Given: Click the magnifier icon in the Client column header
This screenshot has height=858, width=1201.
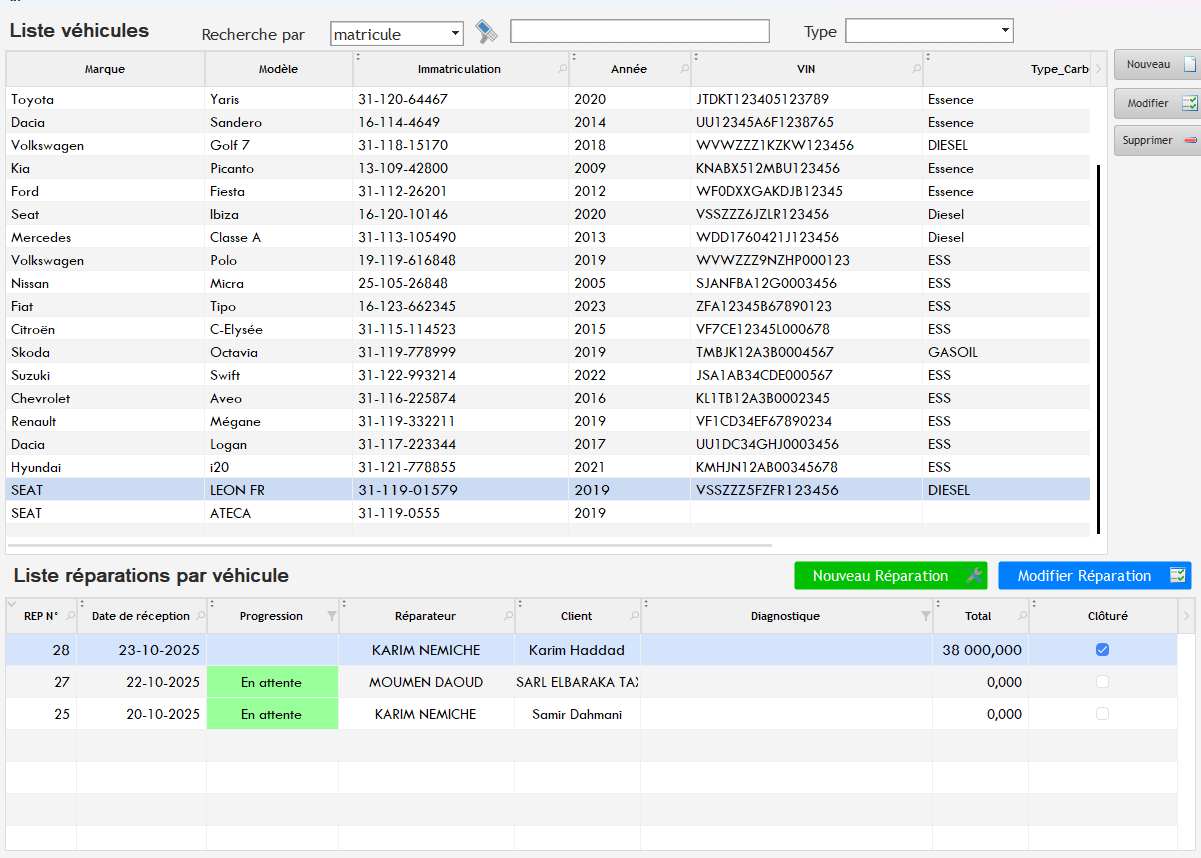Looking at the screenshot, I should pos(634,616).
